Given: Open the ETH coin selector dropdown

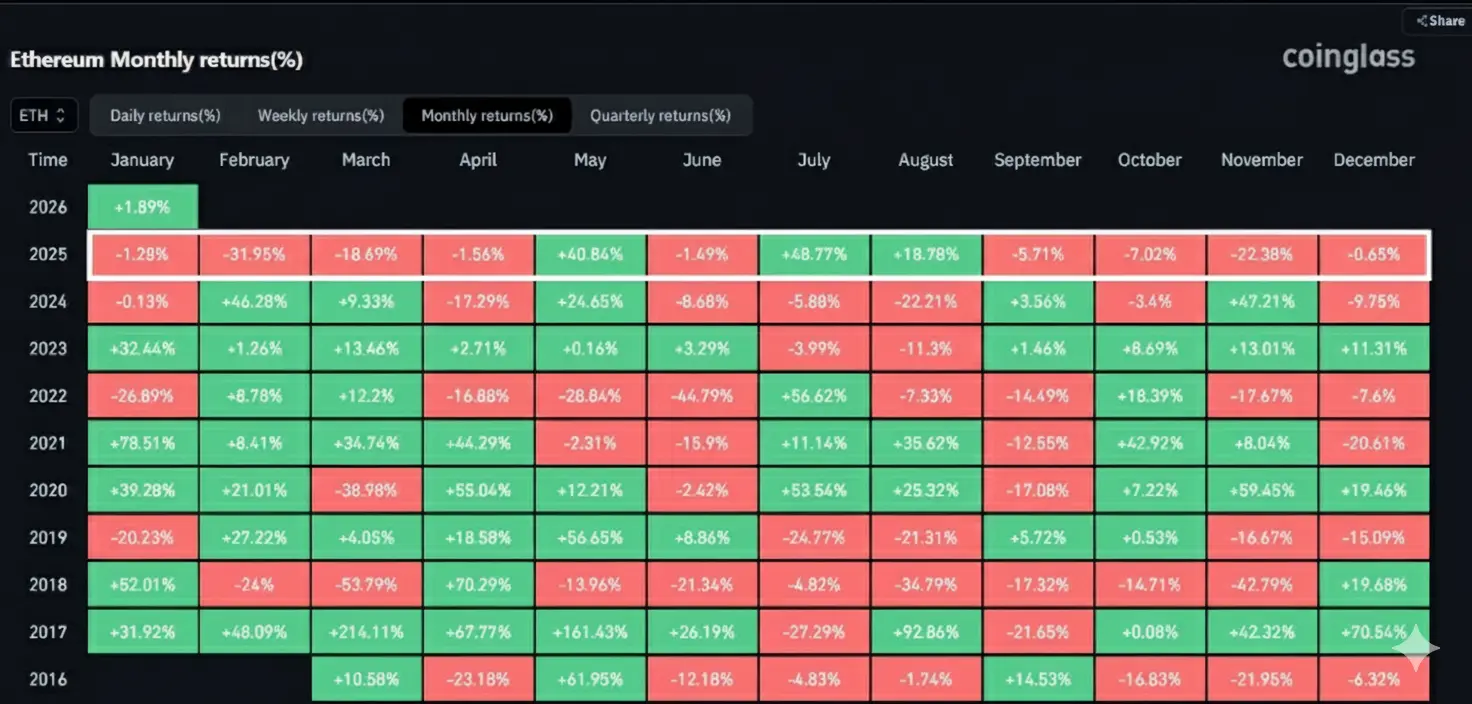Looking at the screenshot, I should [x=43, y=115].
